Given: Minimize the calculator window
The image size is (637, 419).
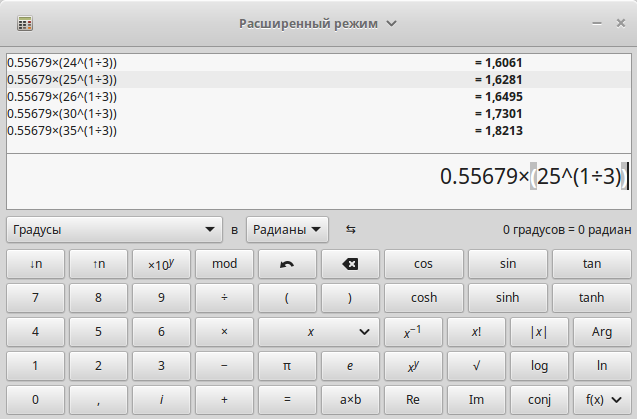Looking at the screenshot, I should click(x=597, y=24).
